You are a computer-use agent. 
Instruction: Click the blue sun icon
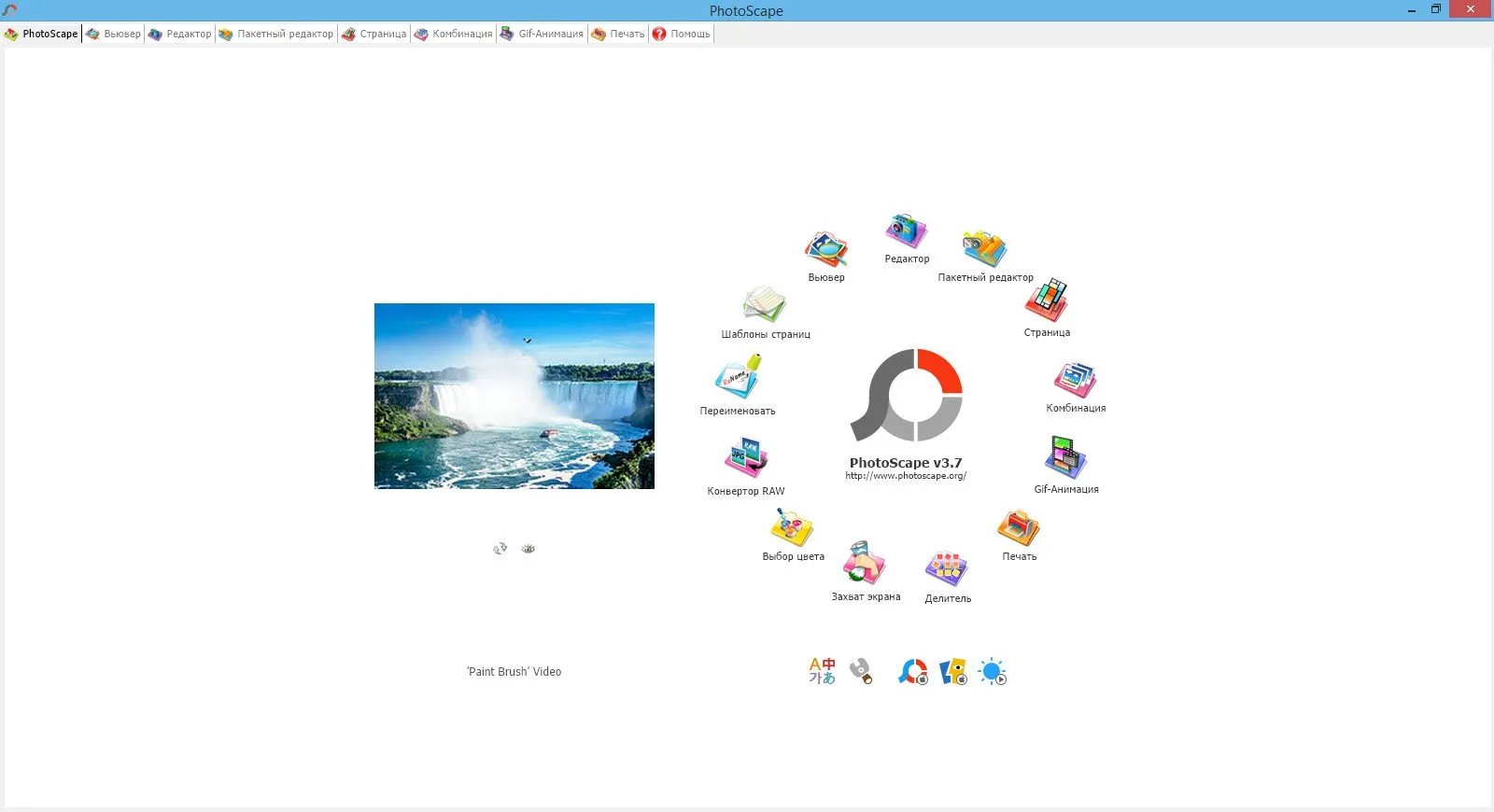pos(992,672)
